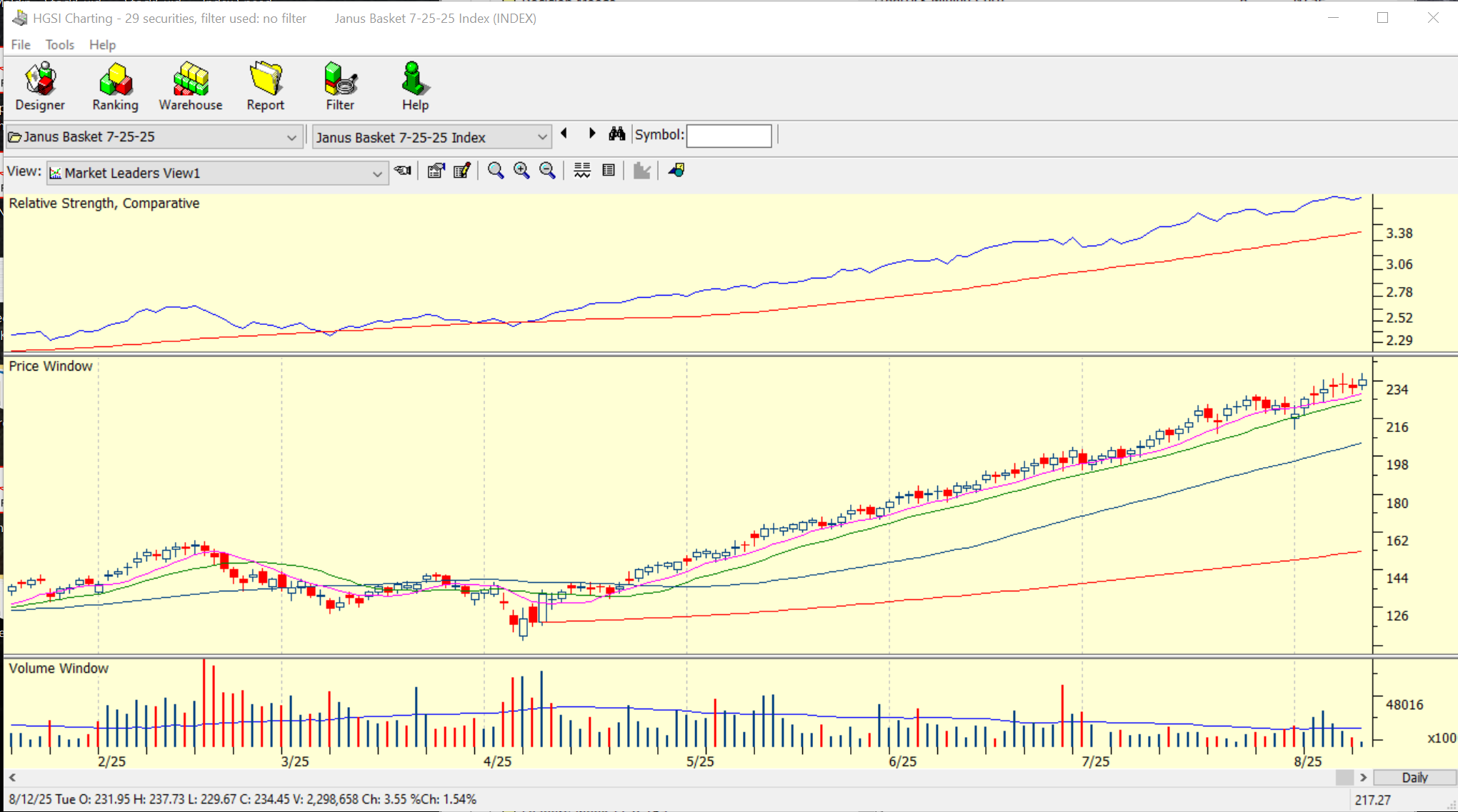Click the x100 volume multiplier label
The width and height of the screenshot is (1458, 812).
[1442, 738]
